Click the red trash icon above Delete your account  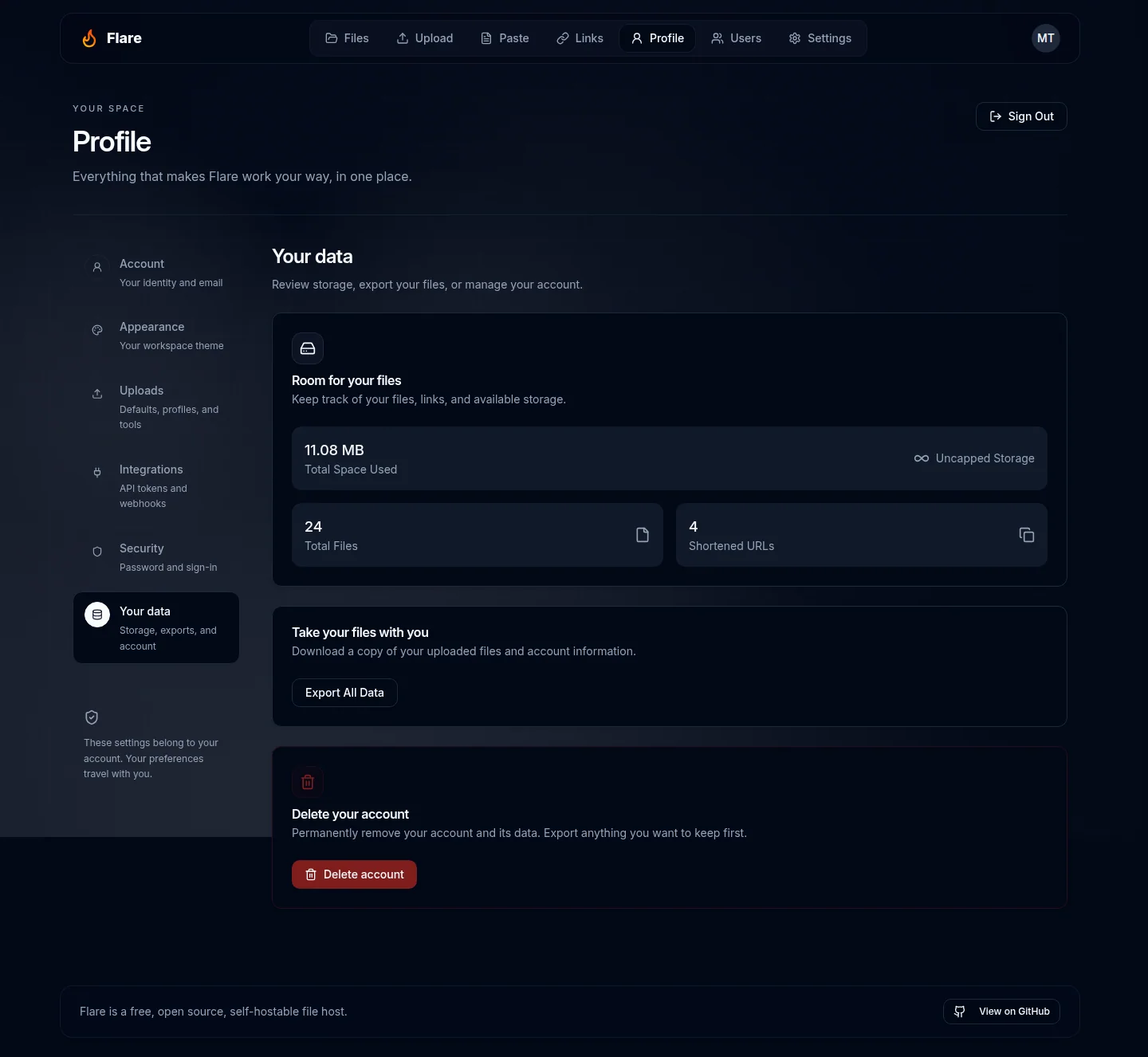pyautogui.click(x=308, y=782)
